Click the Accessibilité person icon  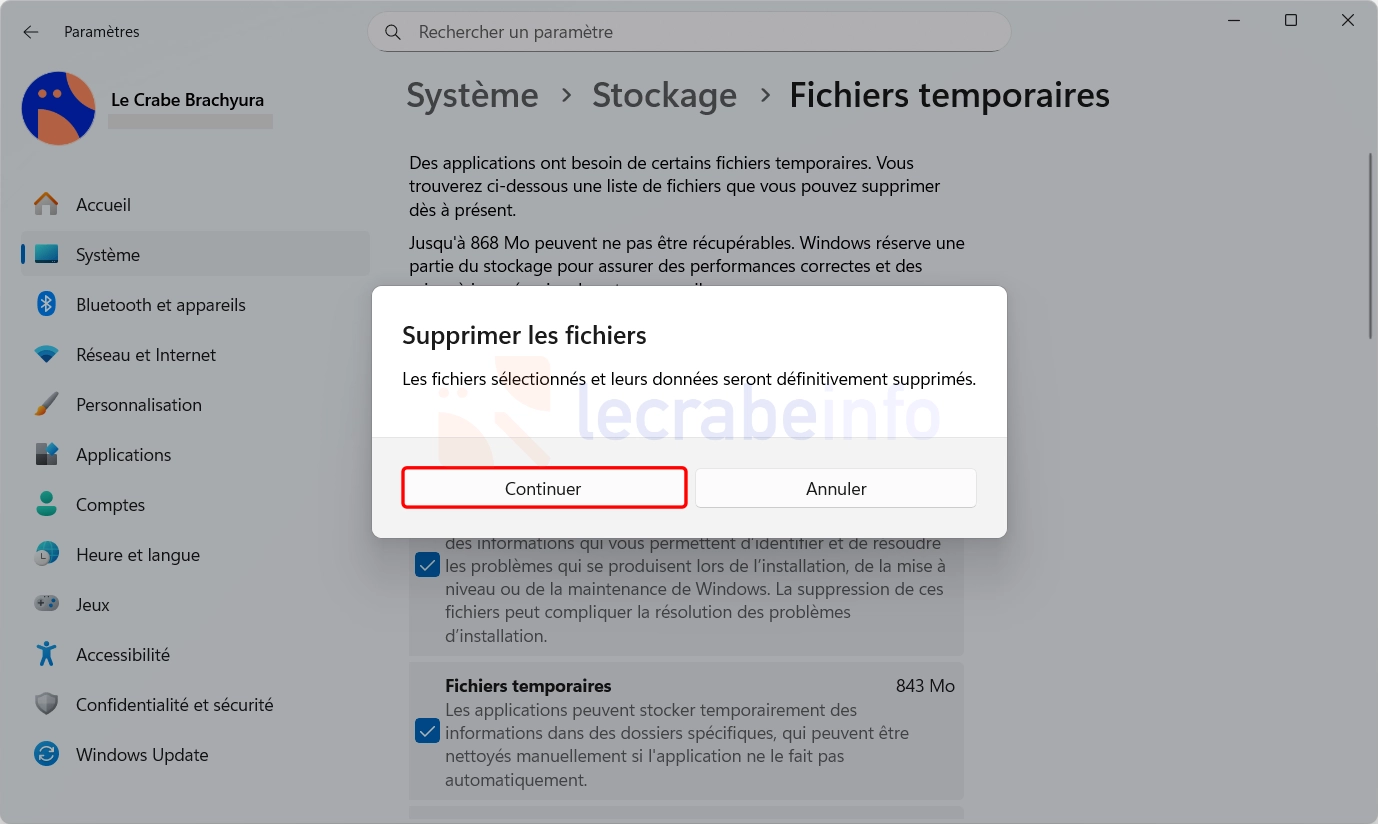46,654
